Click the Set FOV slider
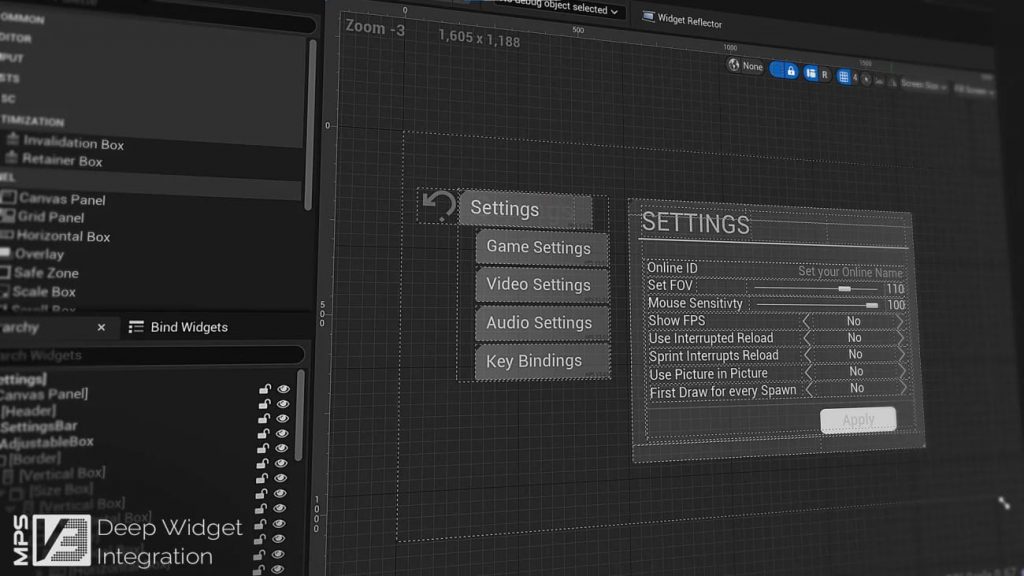Viewport: 1024px width, 576px height. pyautogui.click(x=816, y=287)
